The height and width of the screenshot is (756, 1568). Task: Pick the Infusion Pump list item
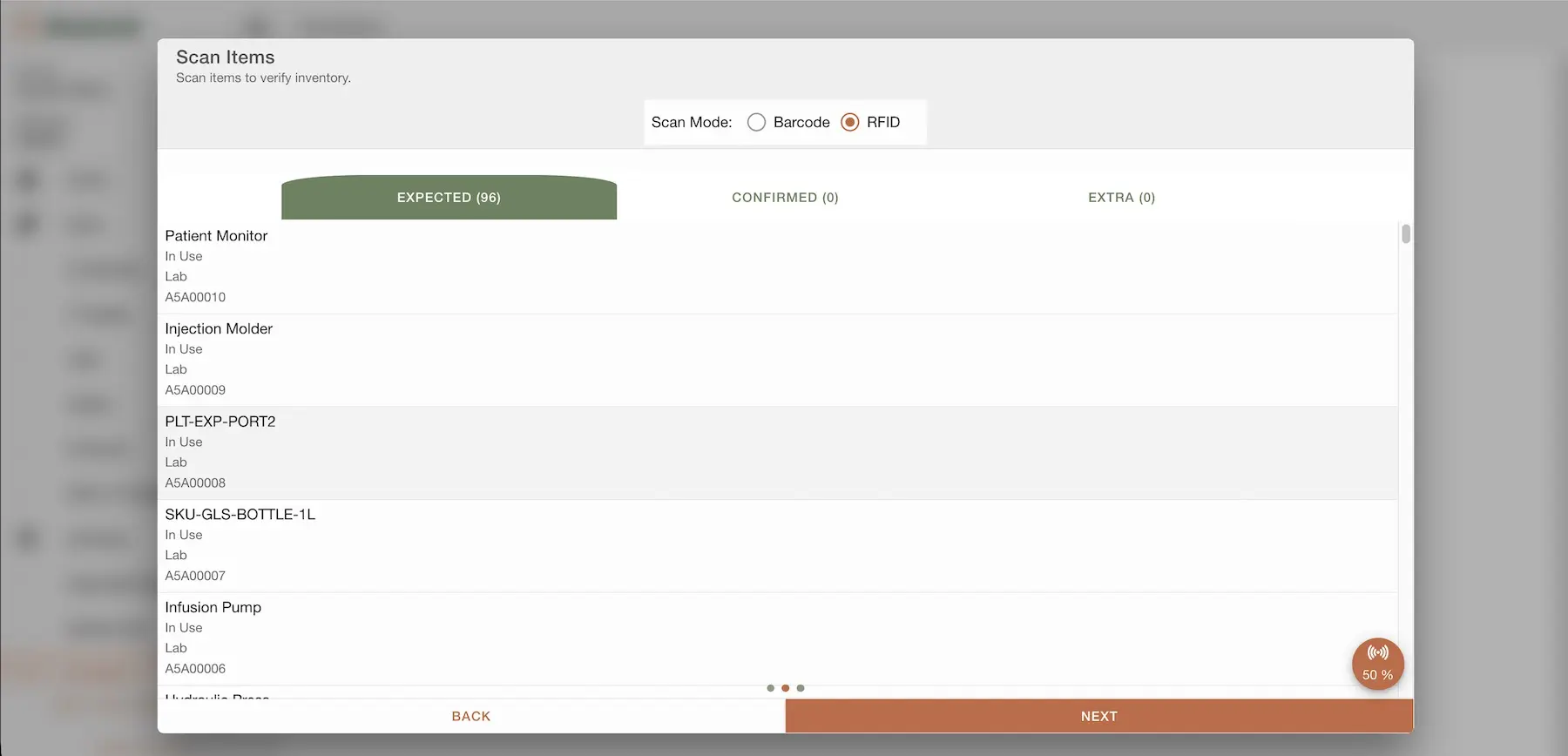click(x=213, y=608)
